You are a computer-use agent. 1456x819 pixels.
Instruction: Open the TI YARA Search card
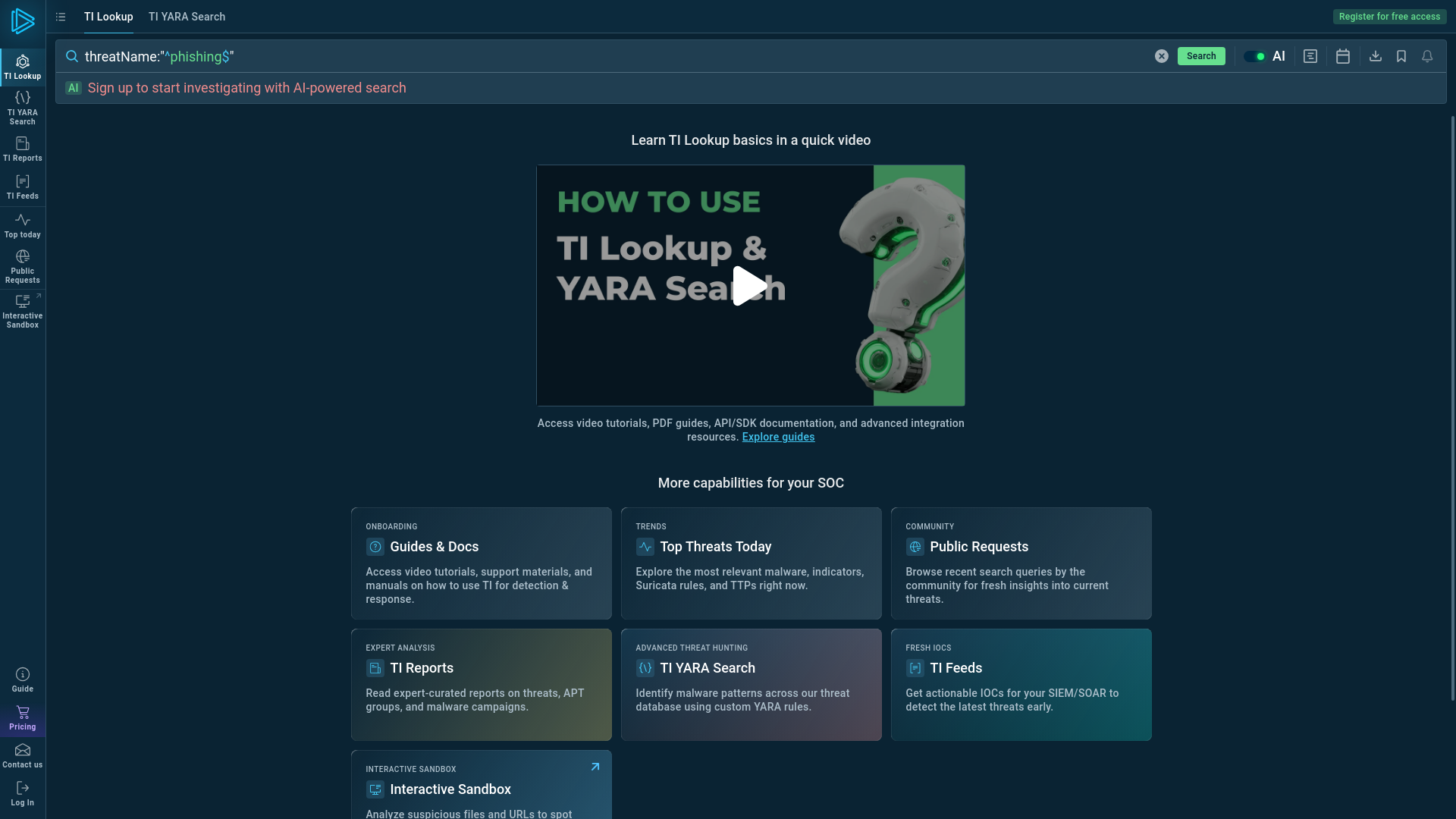coord(751,685)
